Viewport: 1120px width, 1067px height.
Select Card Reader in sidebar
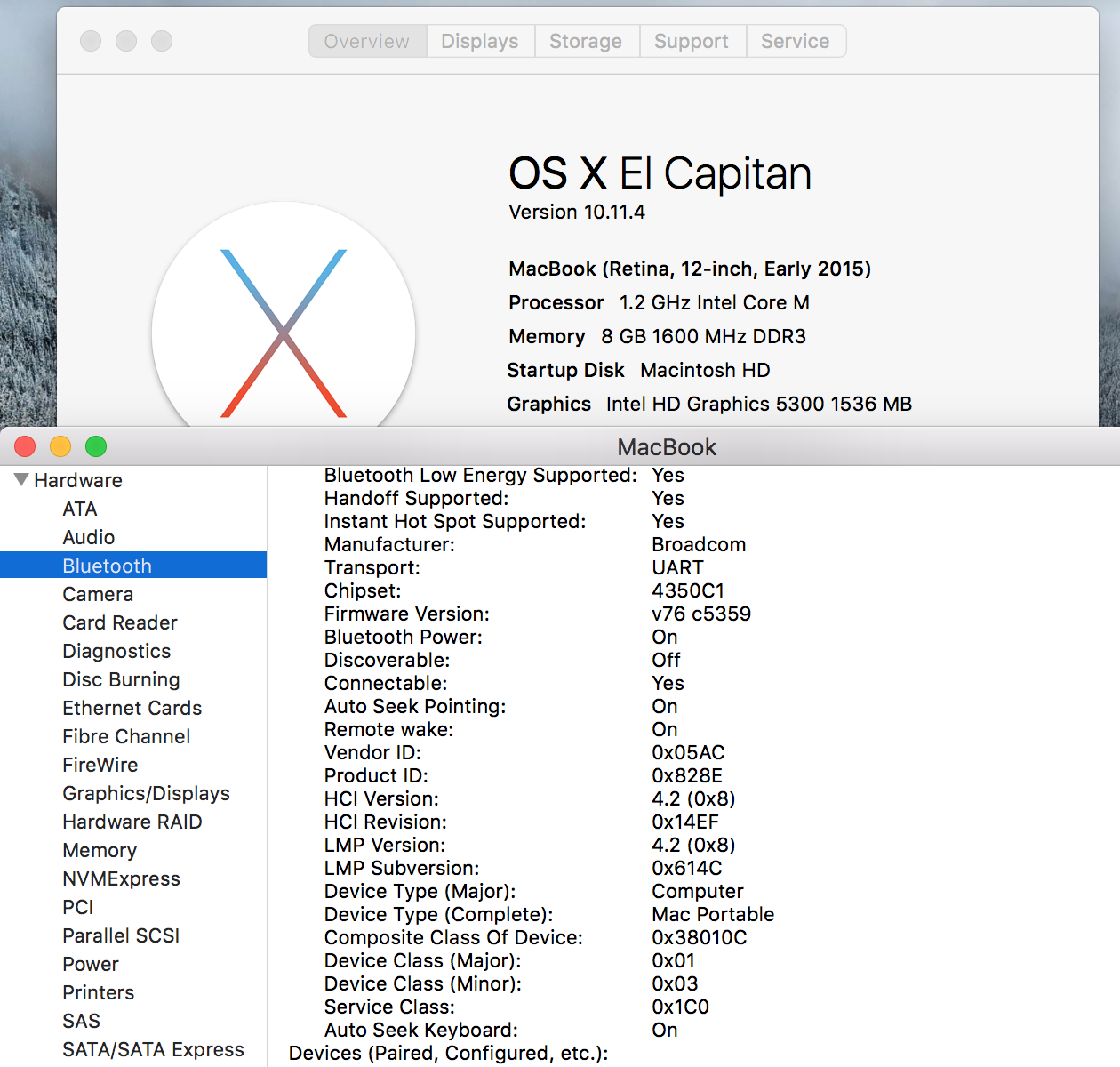click(x=120, y=622)
